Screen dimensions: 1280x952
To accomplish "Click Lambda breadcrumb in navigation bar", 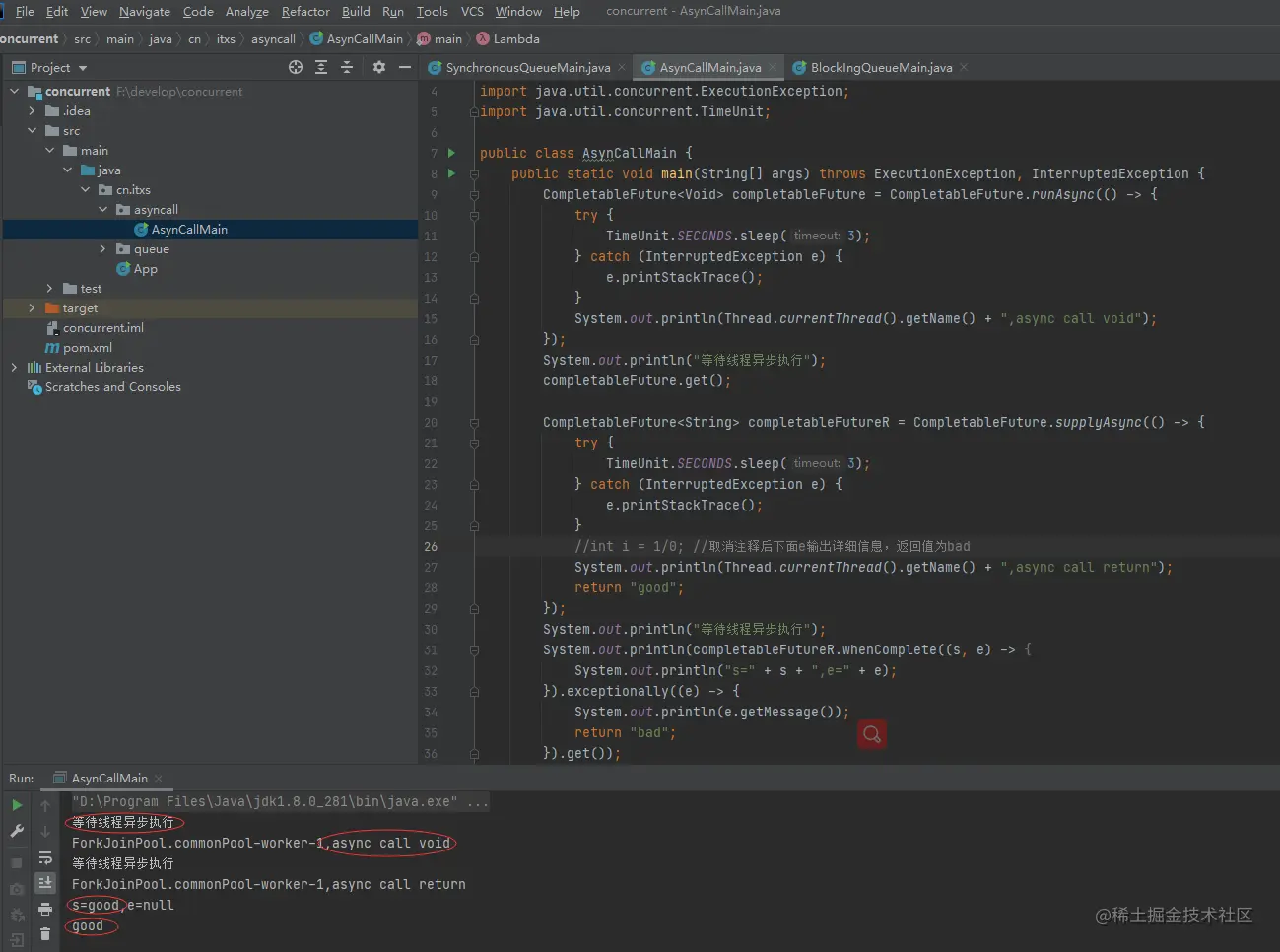I will tap(508, 39).
